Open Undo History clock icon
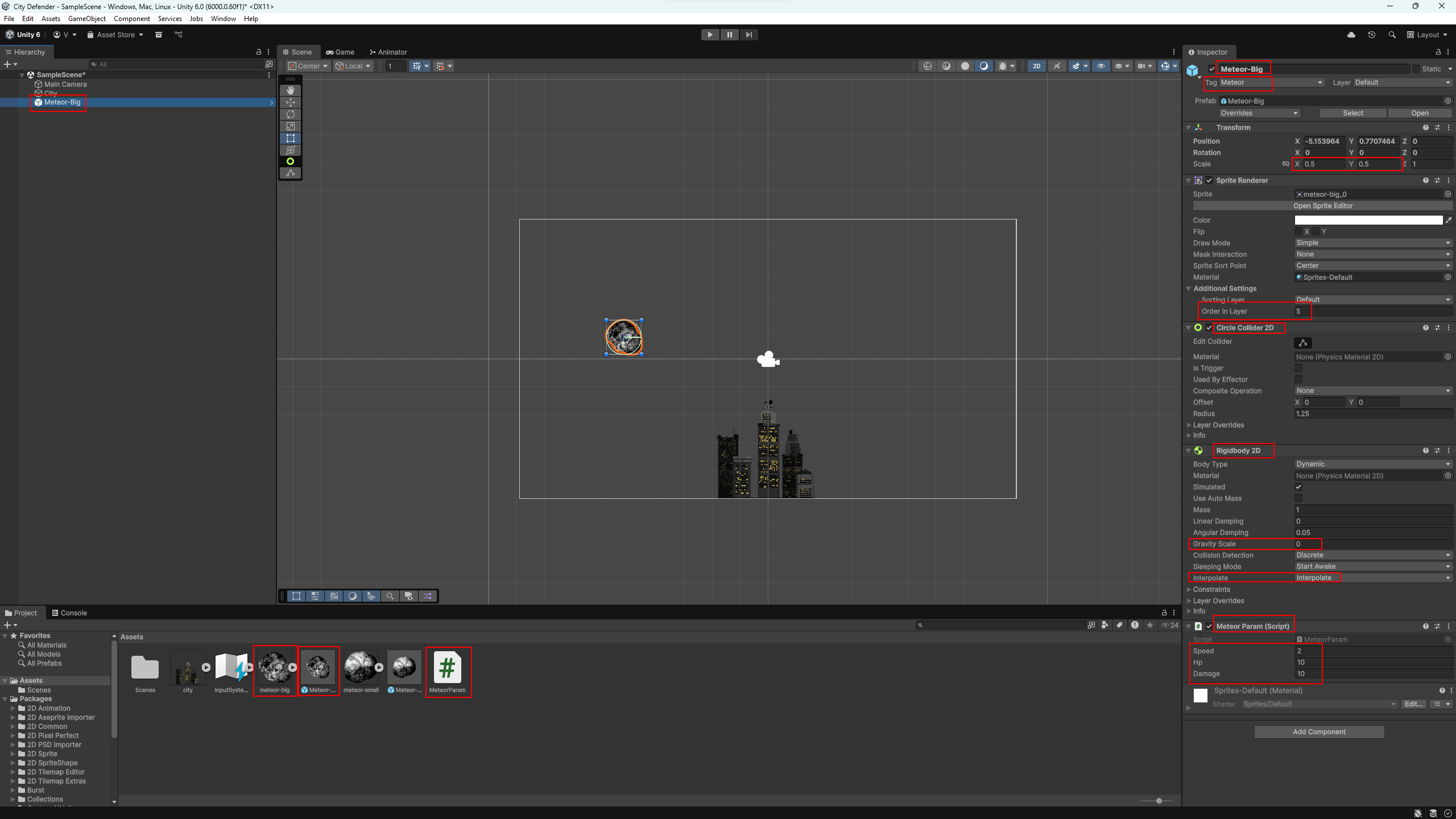Viewport: 1456px width, 819px height. 1371,35
